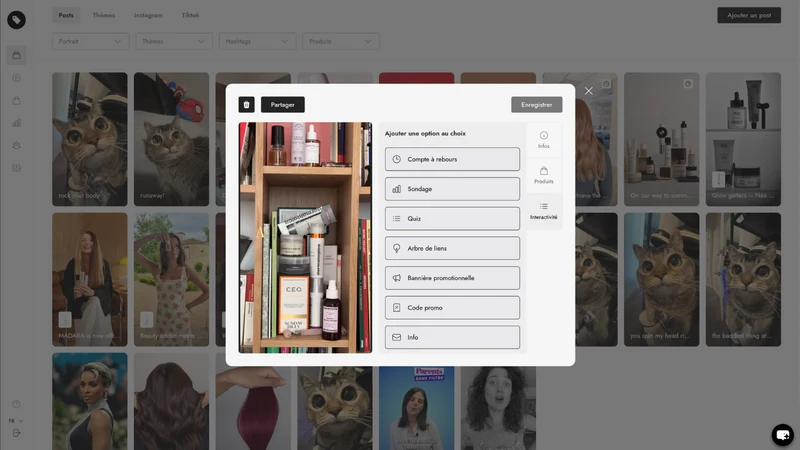Open the play/video sidebar icon

pyautogui.click(x=16, y=78)
